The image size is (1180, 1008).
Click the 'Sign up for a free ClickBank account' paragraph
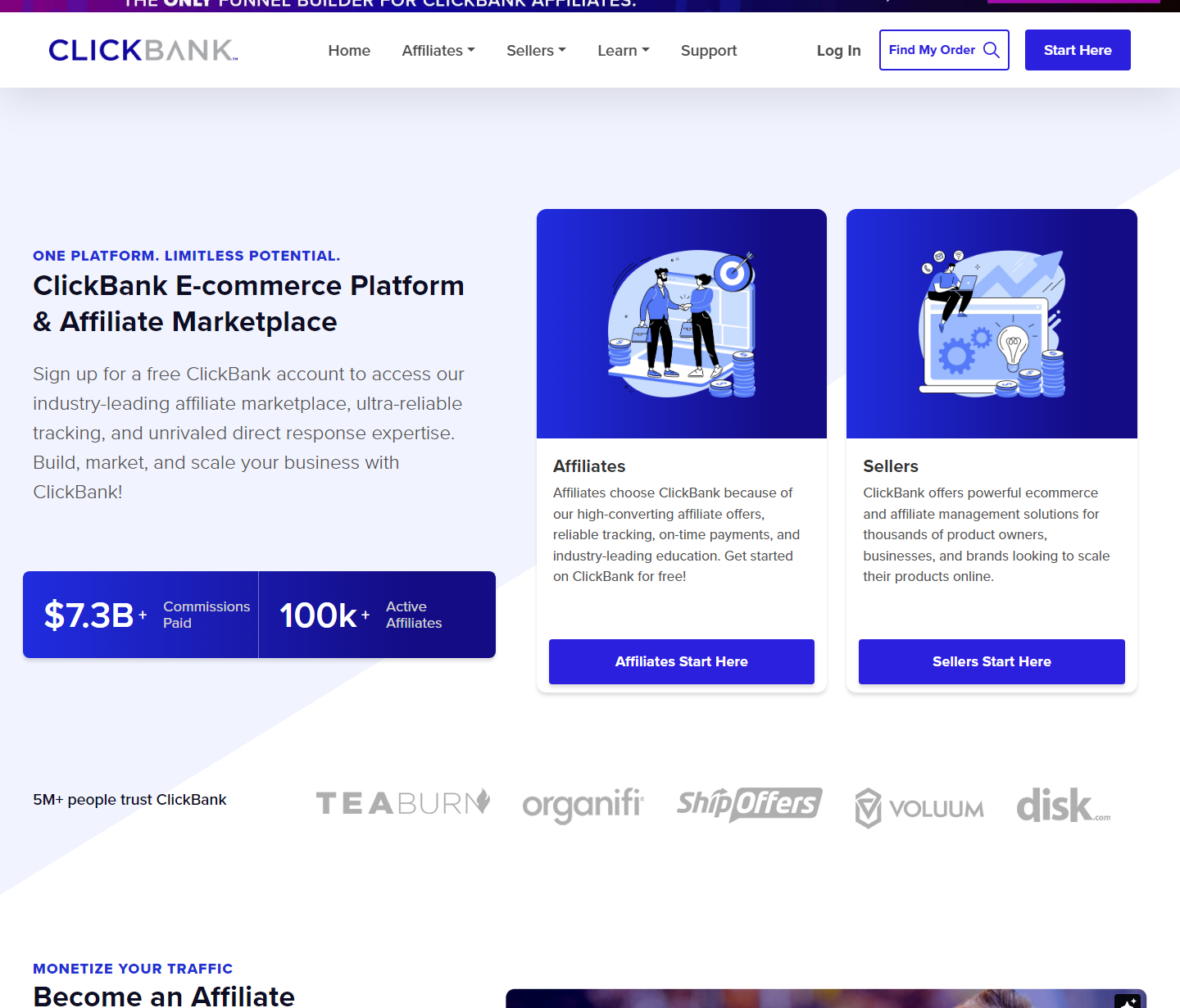[x=249, y=433]
